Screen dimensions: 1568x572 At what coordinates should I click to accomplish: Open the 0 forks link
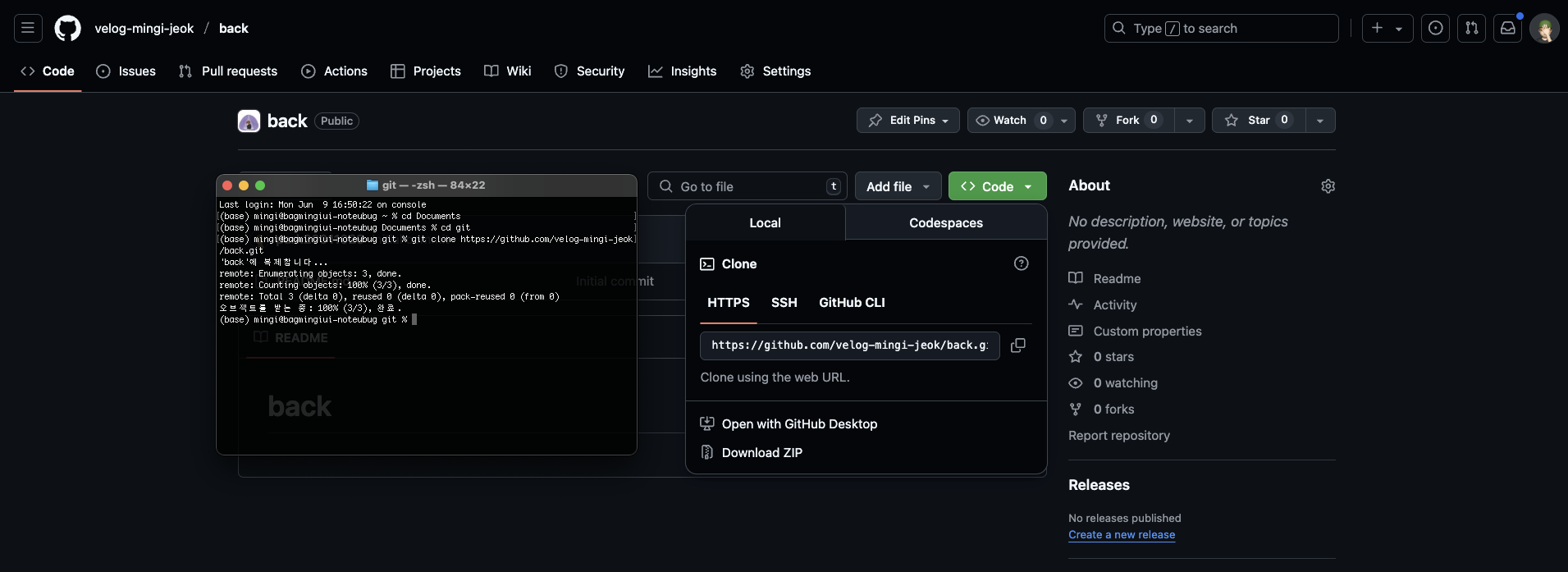tap(1102, 410)
